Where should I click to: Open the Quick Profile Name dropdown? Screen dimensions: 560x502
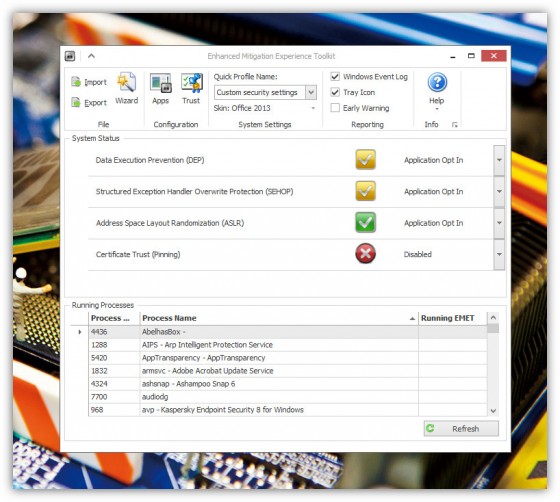[311, 92]
